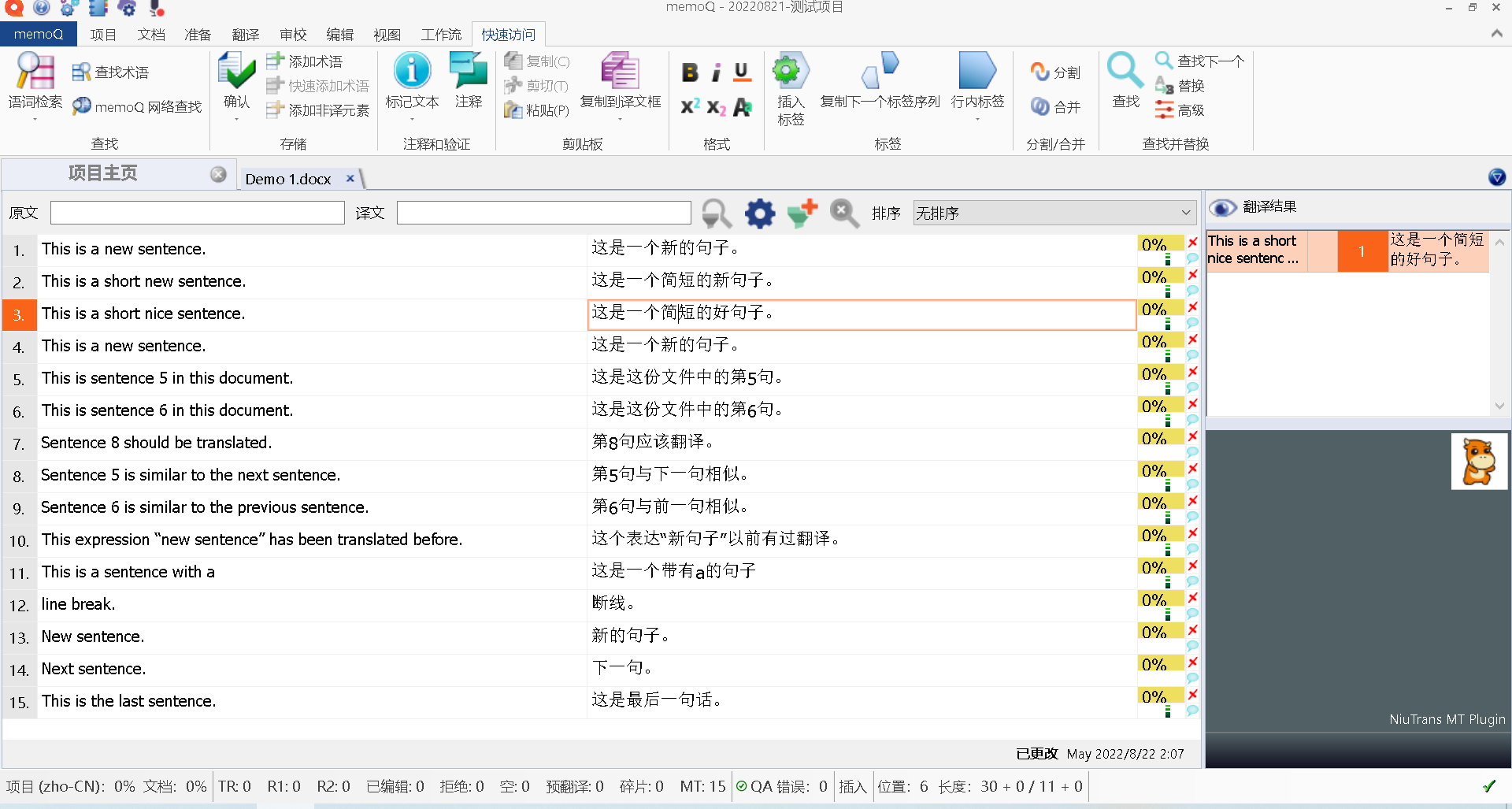
Task: Toggle italic formatting
Action: click(x=716, y=72)
